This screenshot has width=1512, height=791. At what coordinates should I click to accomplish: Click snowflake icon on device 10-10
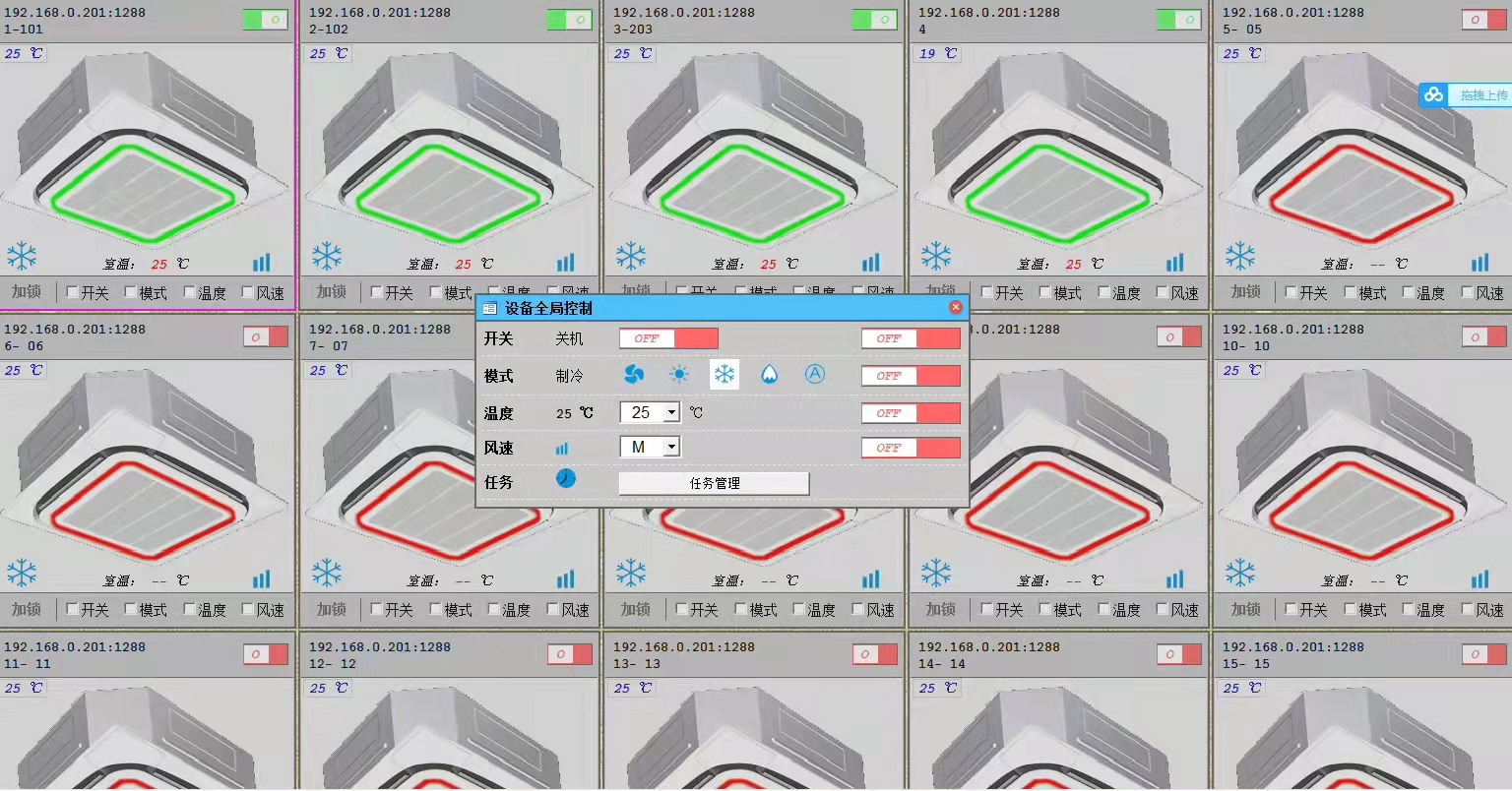click(x=1240, y=574)
